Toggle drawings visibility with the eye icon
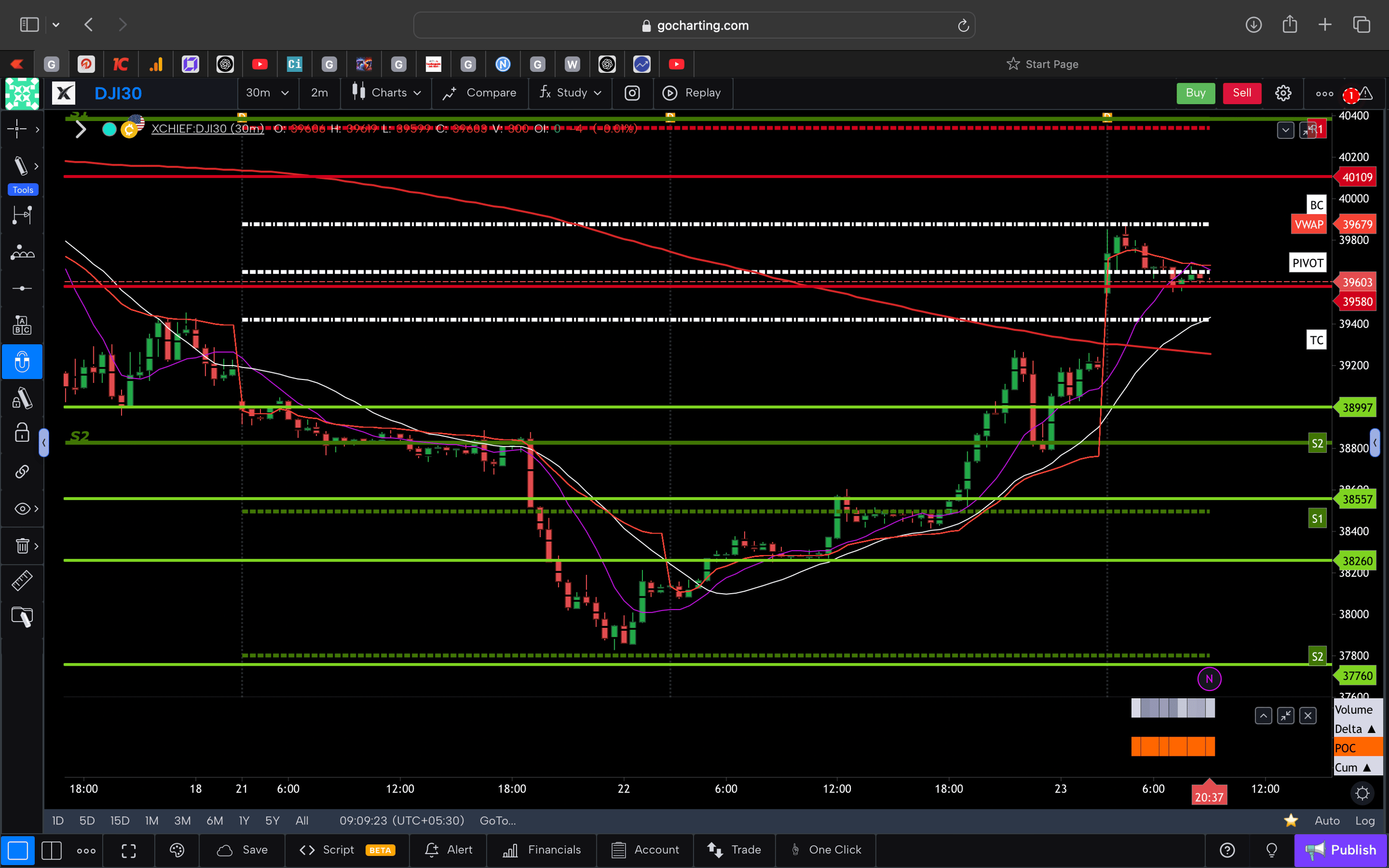This screenshot has width=1389, height=868. [22, 508]
